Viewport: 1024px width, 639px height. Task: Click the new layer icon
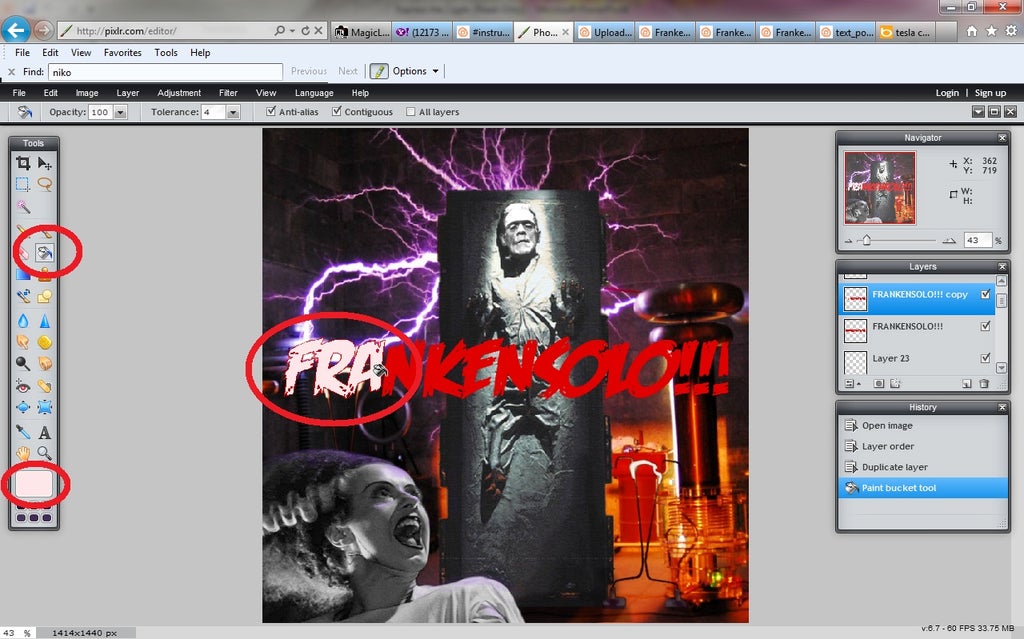pos(967,384)
